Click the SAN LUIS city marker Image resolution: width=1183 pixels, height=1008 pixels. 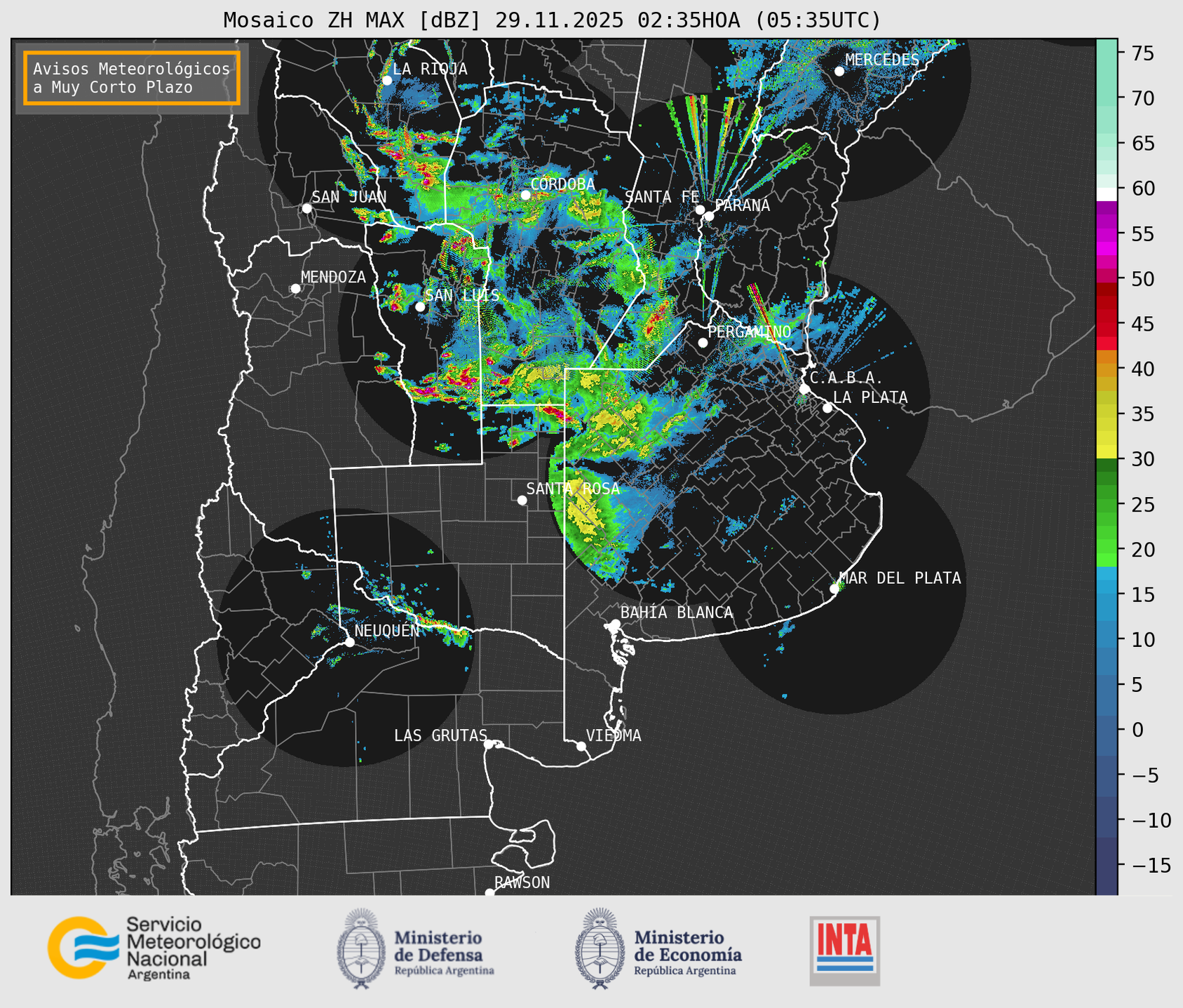(x=420, y=307)
